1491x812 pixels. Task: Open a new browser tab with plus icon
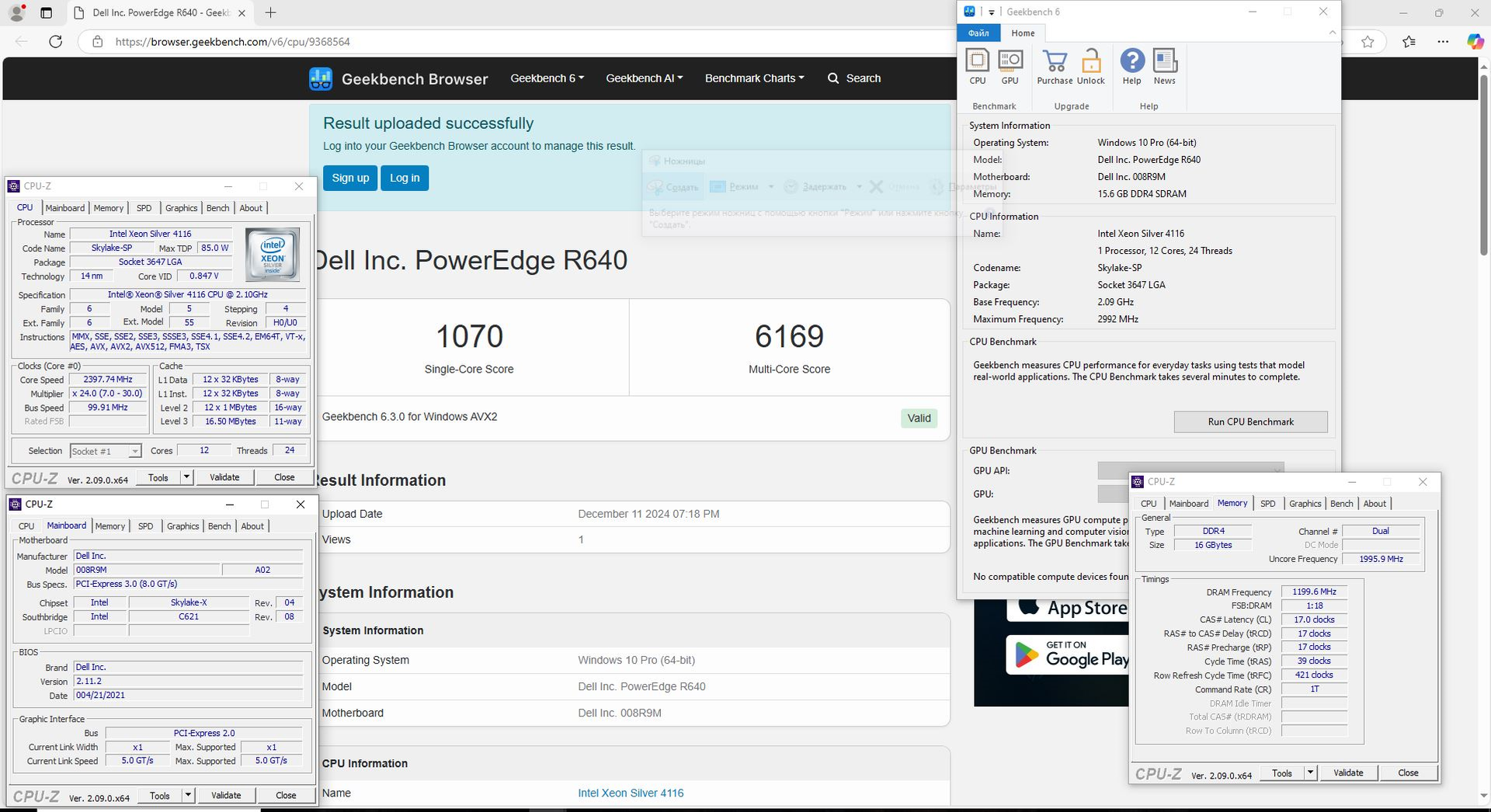click(x=270, y=12)
